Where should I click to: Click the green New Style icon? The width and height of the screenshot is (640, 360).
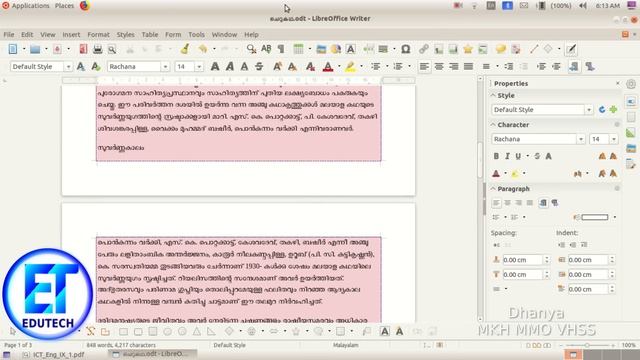pos(613,110)
